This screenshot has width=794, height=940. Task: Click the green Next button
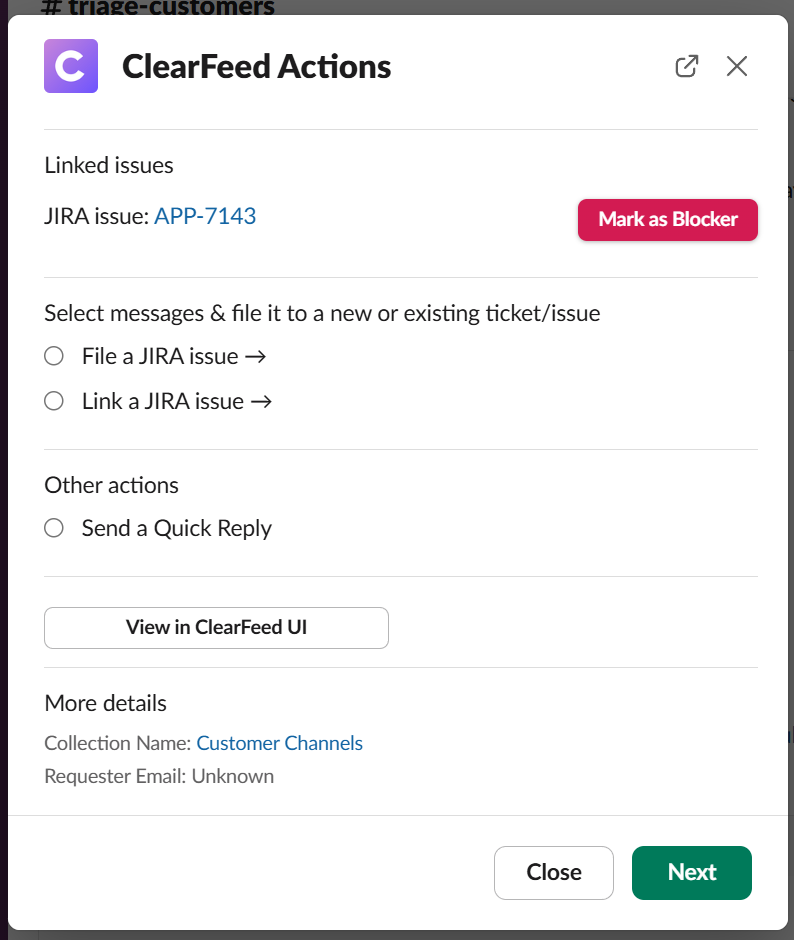point(691,872)
